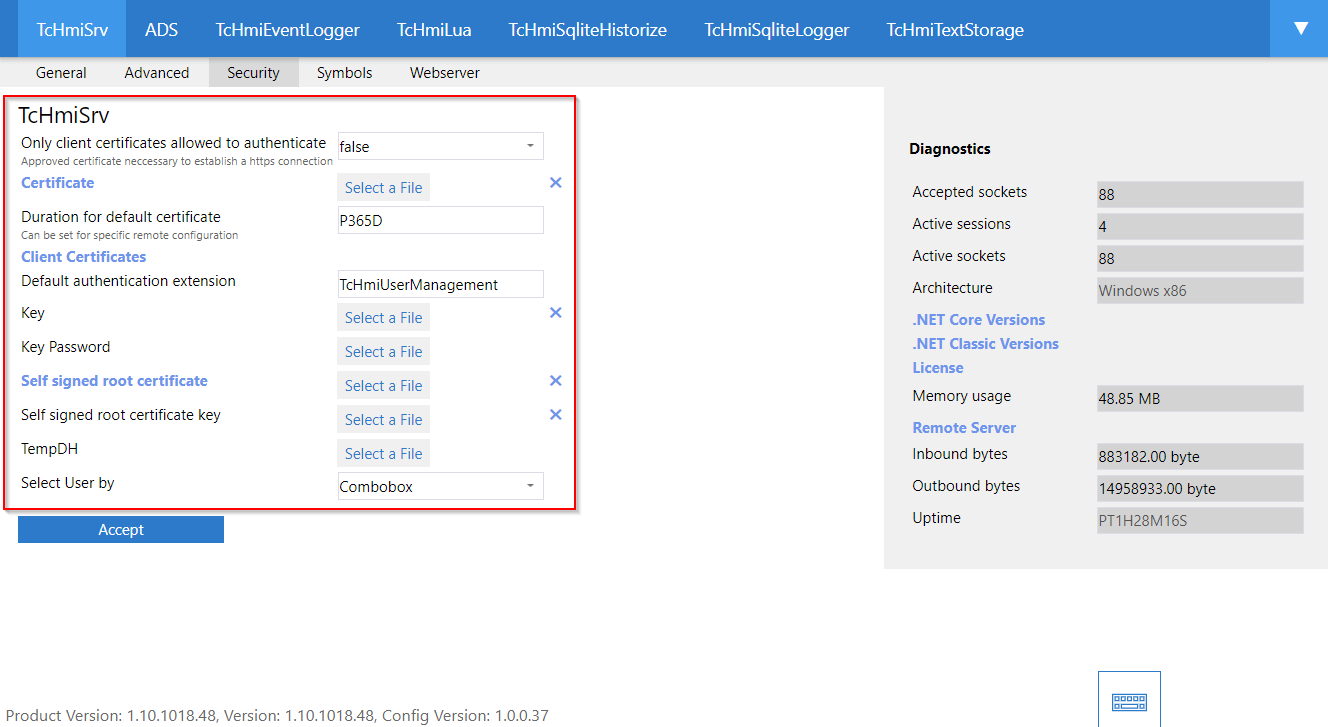Switch to the ADS tab
The image size is (1328, 727).
point(161,29)
